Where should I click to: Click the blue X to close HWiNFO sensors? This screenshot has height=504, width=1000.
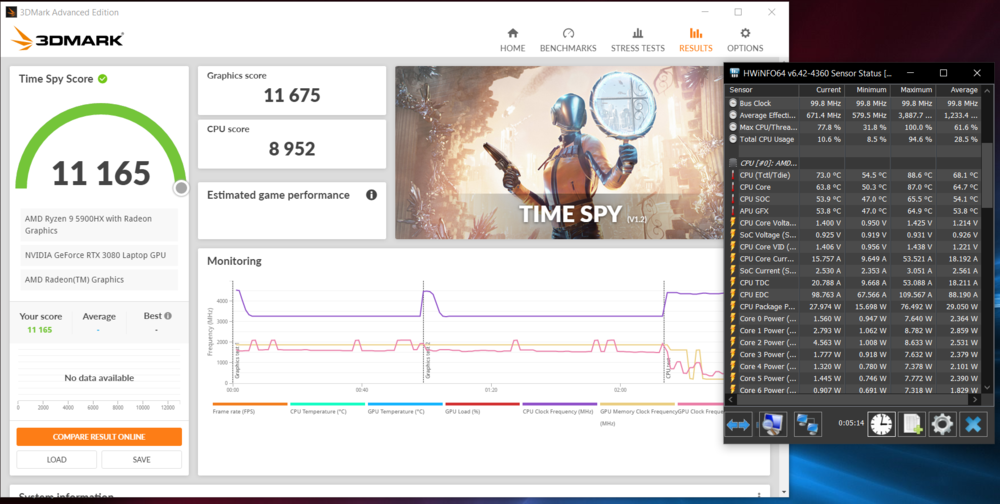pos(972,424)
